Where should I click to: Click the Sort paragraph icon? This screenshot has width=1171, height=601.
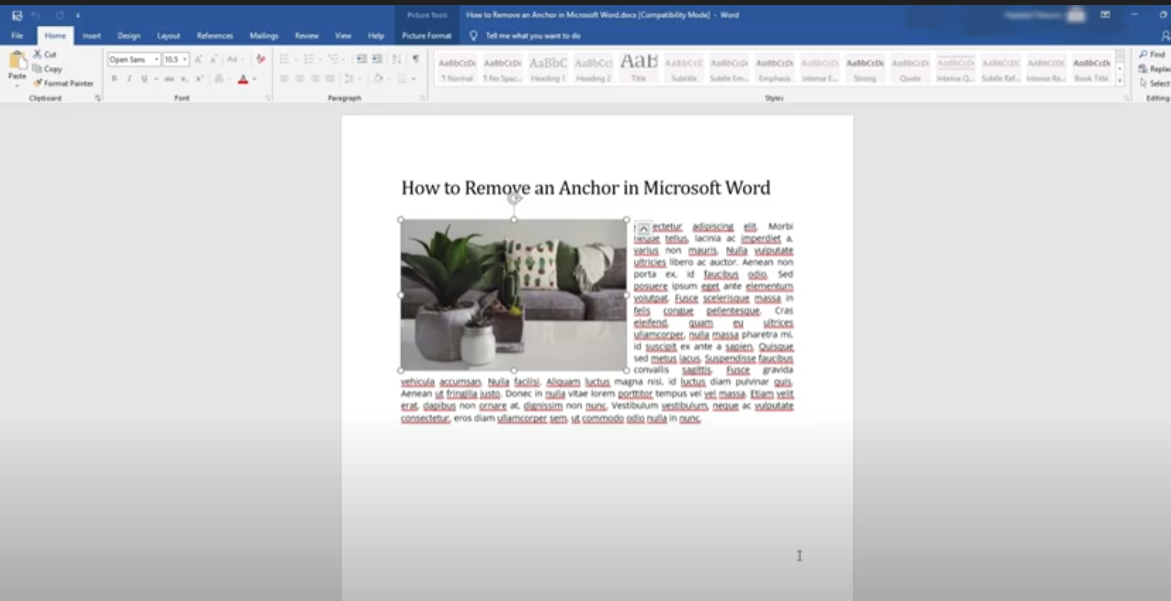[397, 60]
